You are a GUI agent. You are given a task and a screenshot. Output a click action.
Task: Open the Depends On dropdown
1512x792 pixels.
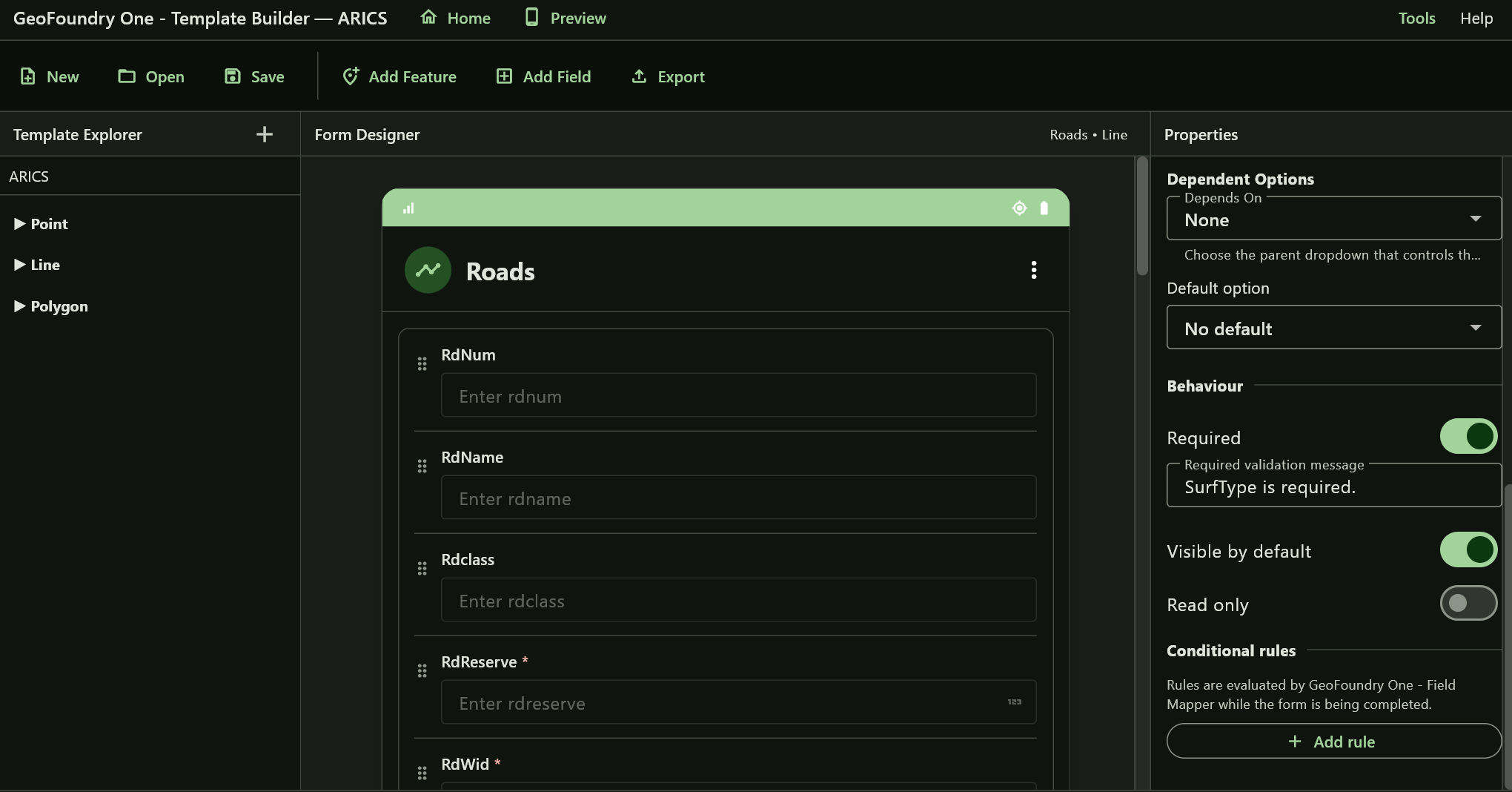(1333, 219)
